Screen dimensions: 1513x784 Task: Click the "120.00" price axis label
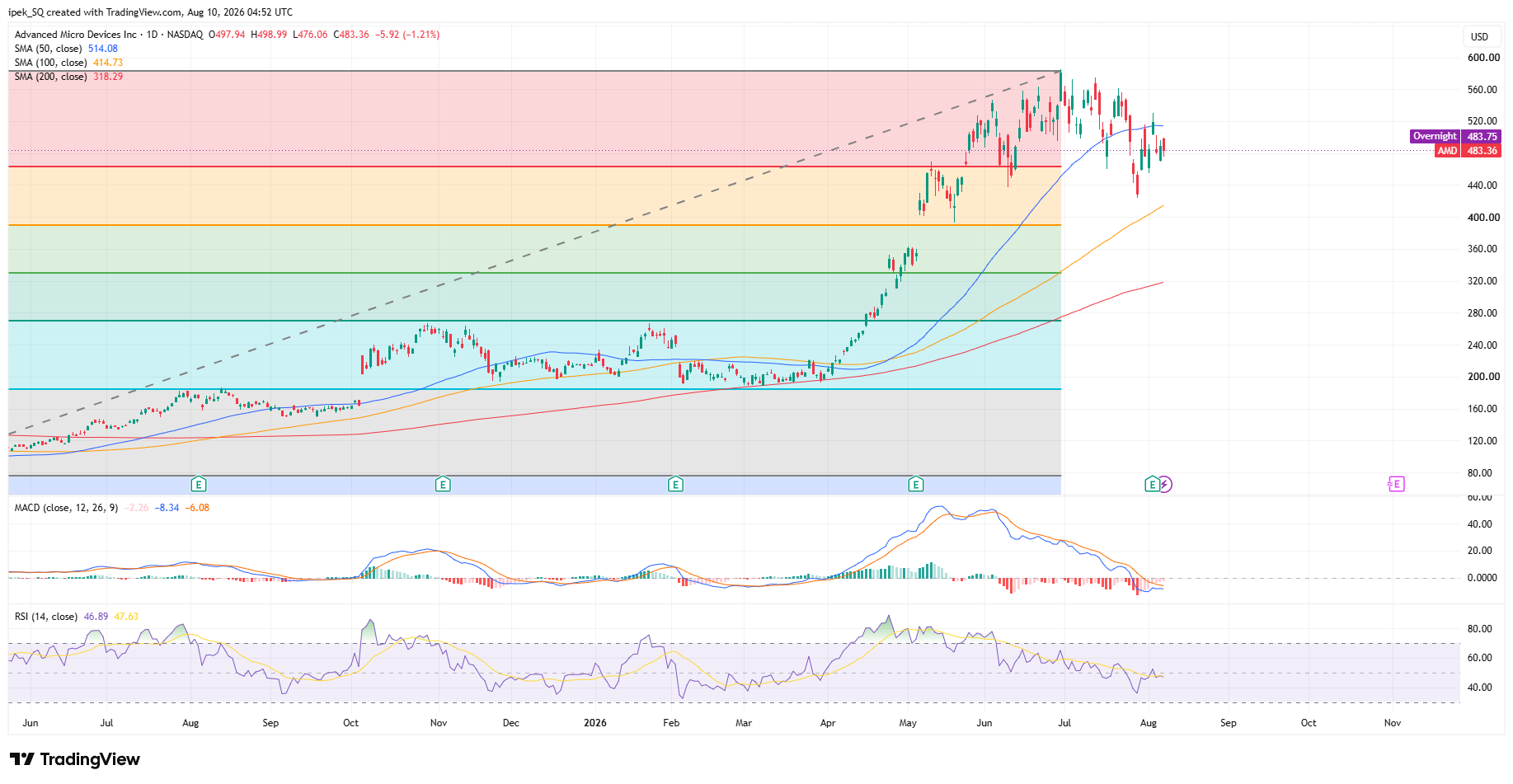1483,441
